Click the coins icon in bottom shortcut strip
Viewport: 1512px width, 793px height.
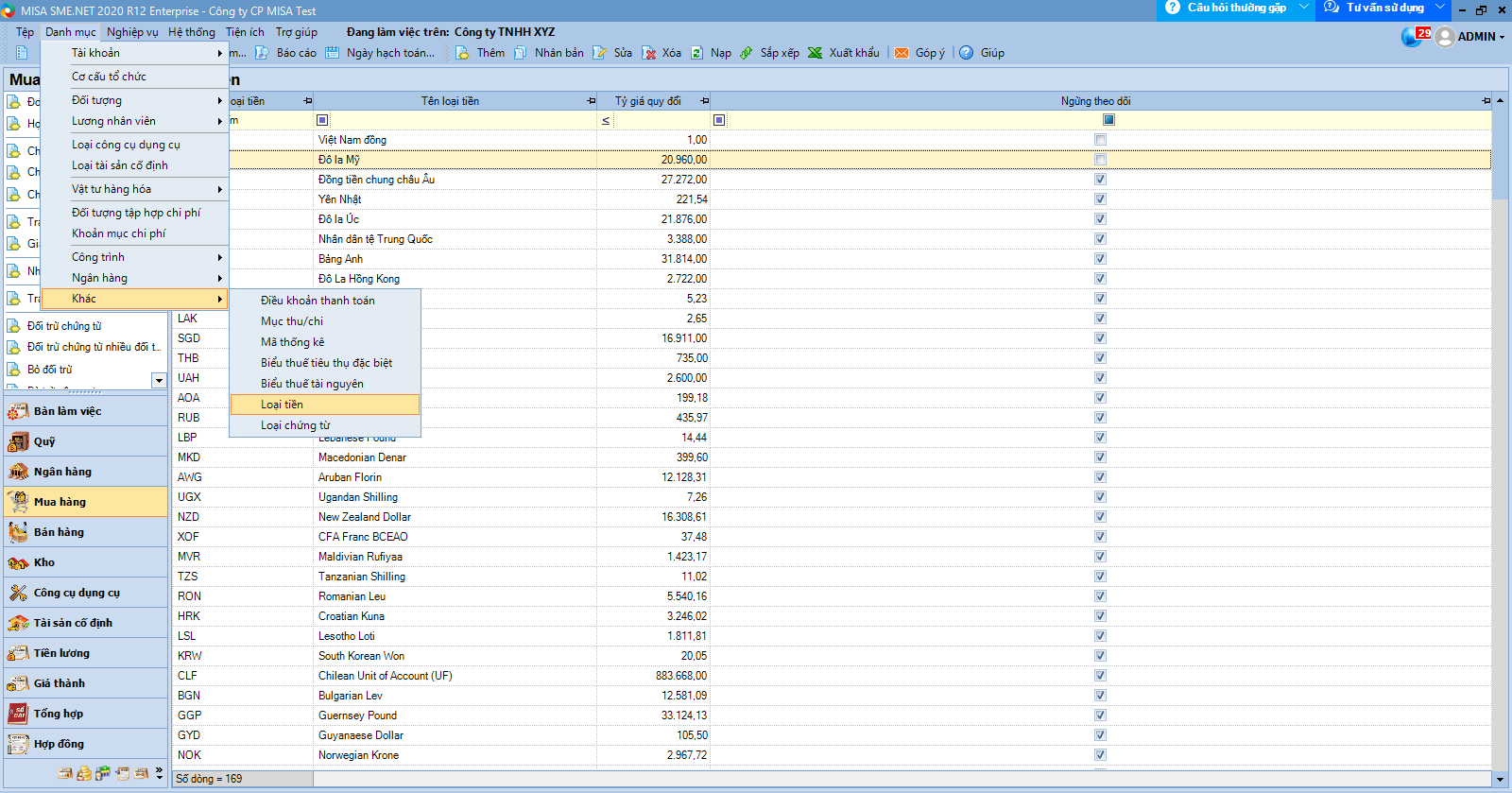[84, 773]
